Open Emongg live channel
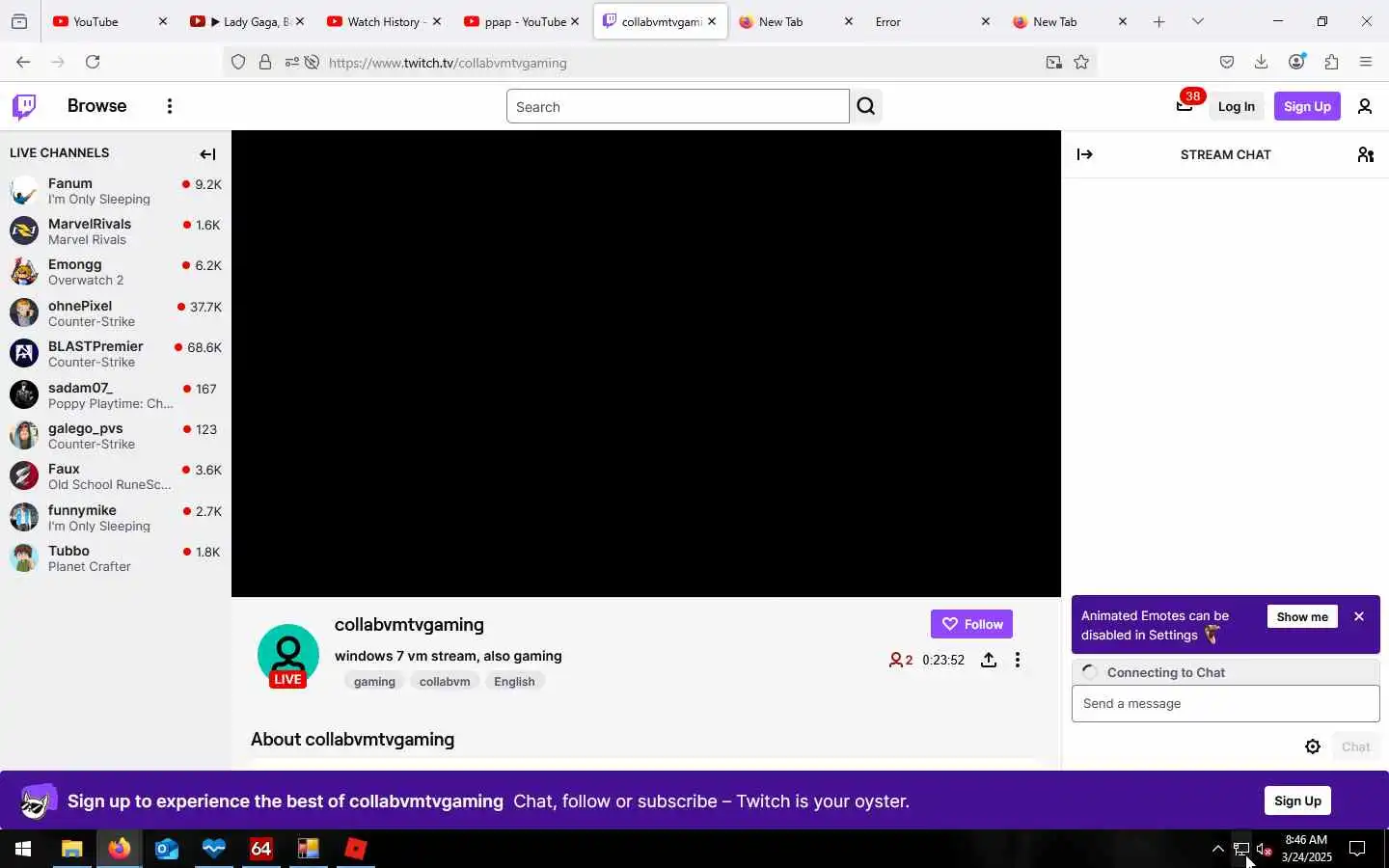The width and height of the screenshot is (1389, 868). (116, 272)
